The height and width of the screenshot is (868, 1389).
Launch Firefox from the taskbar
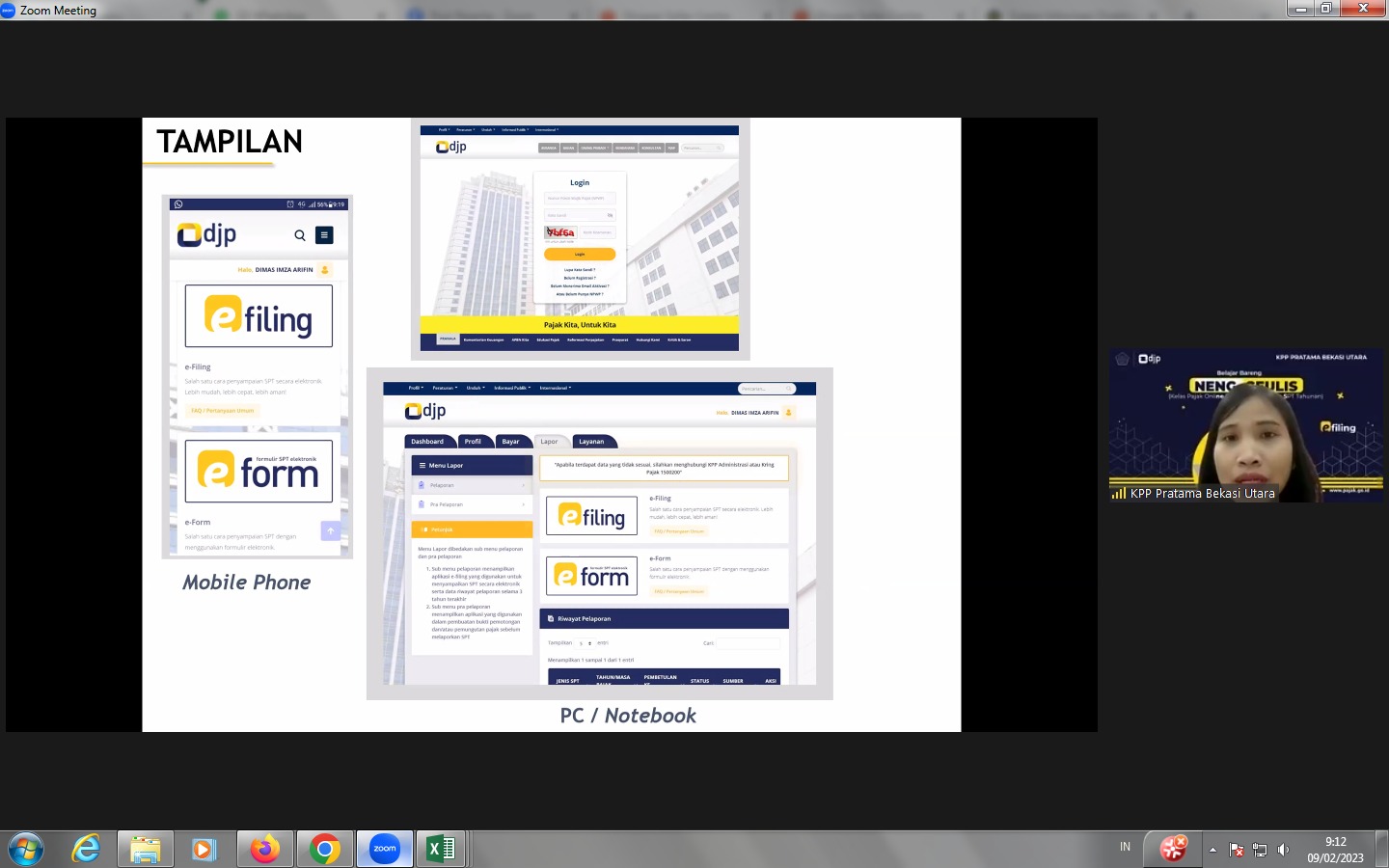click(x=264, y=849)
